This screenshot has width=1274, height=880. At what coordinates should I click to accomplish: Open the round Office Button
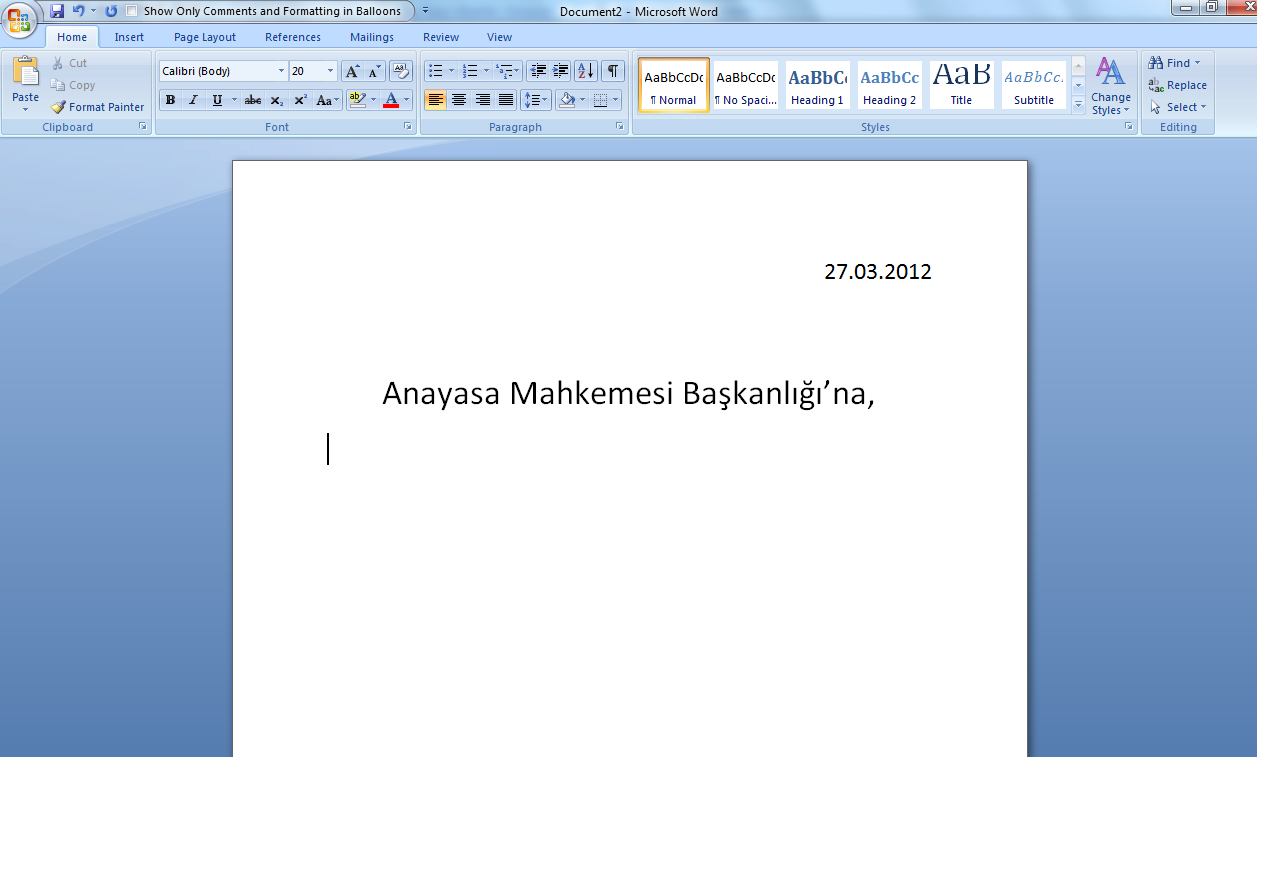(x=20, y=19)
